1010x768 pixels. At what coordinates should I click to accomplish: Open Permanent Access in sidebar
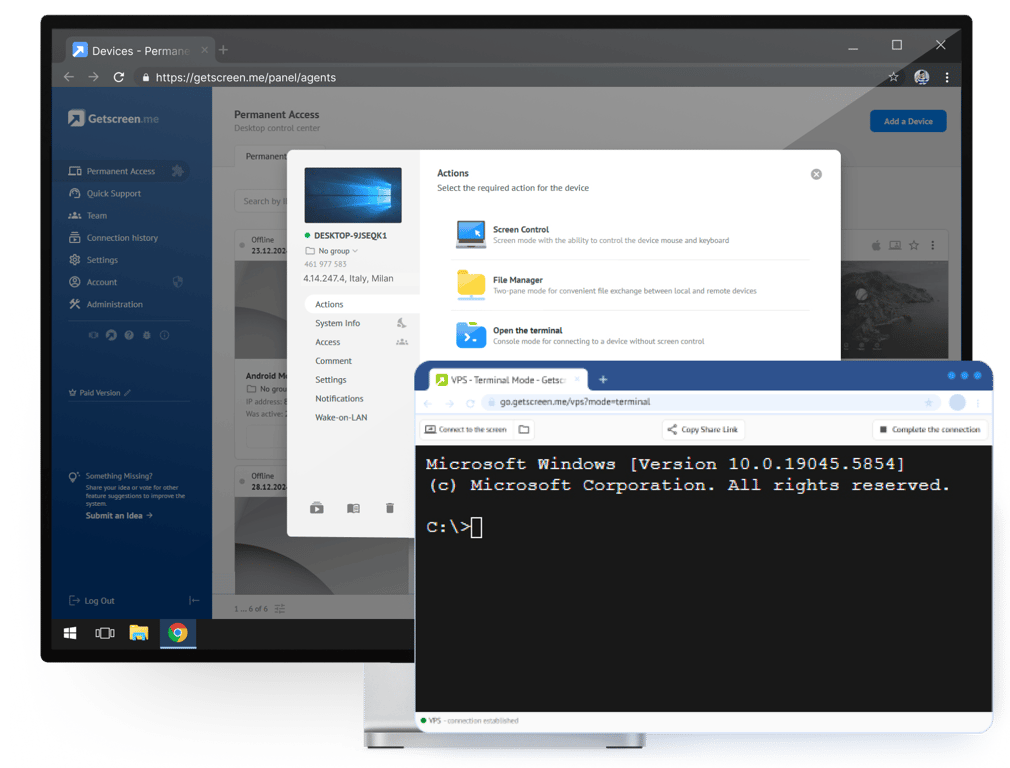120,171
